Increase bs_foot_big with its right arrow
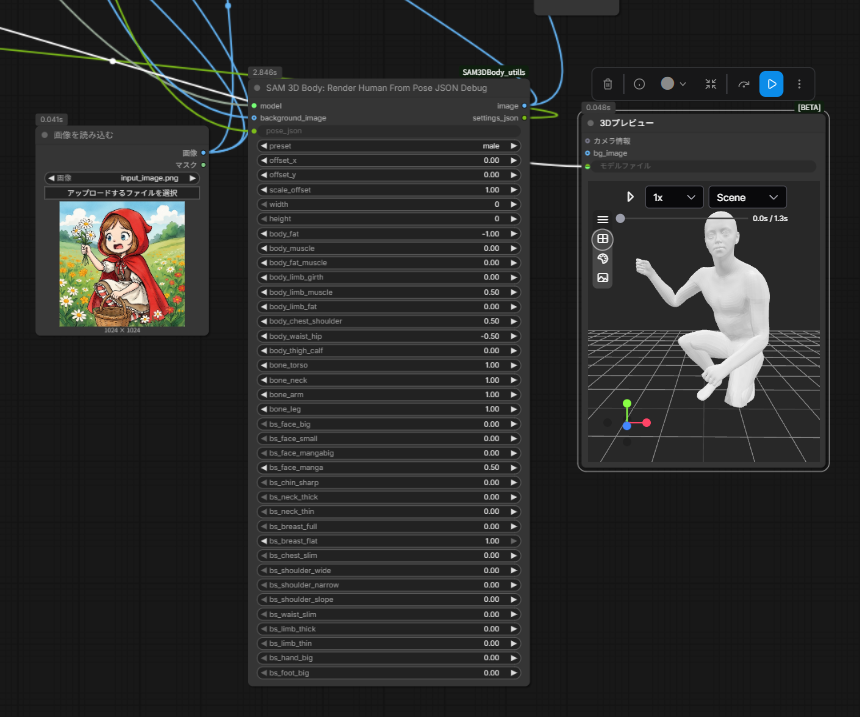 tap(513, 673)
